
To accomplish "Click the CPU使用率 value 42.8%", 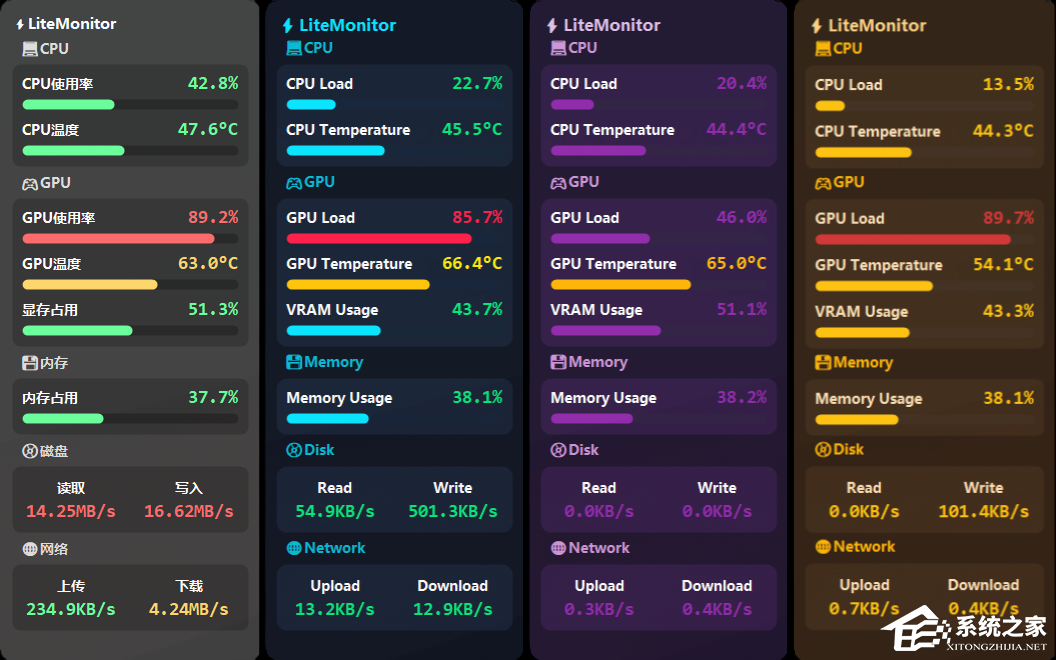I will pos(213,83).
